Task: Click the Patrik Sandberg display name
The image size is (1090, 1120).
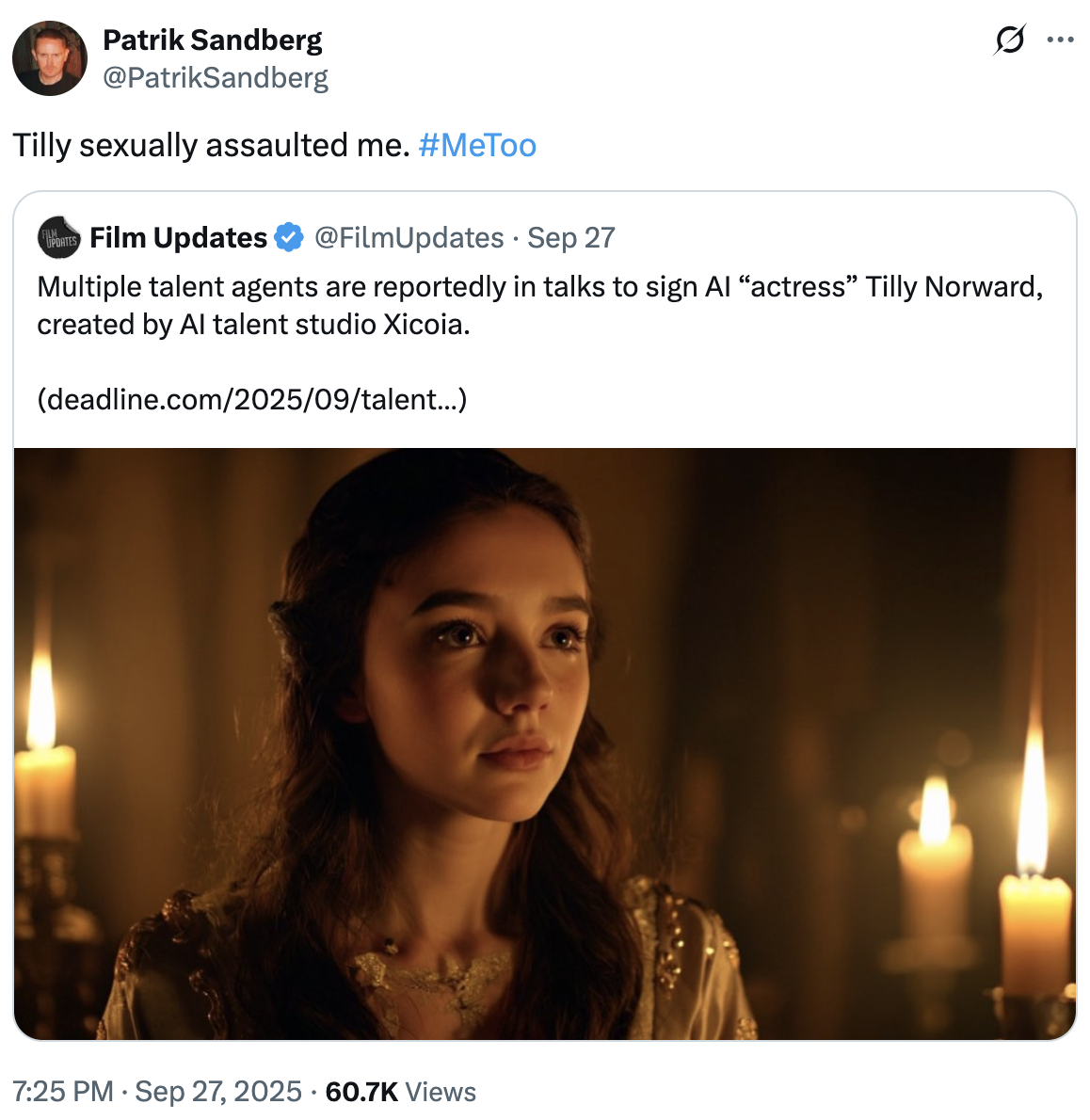Action: 214,40
